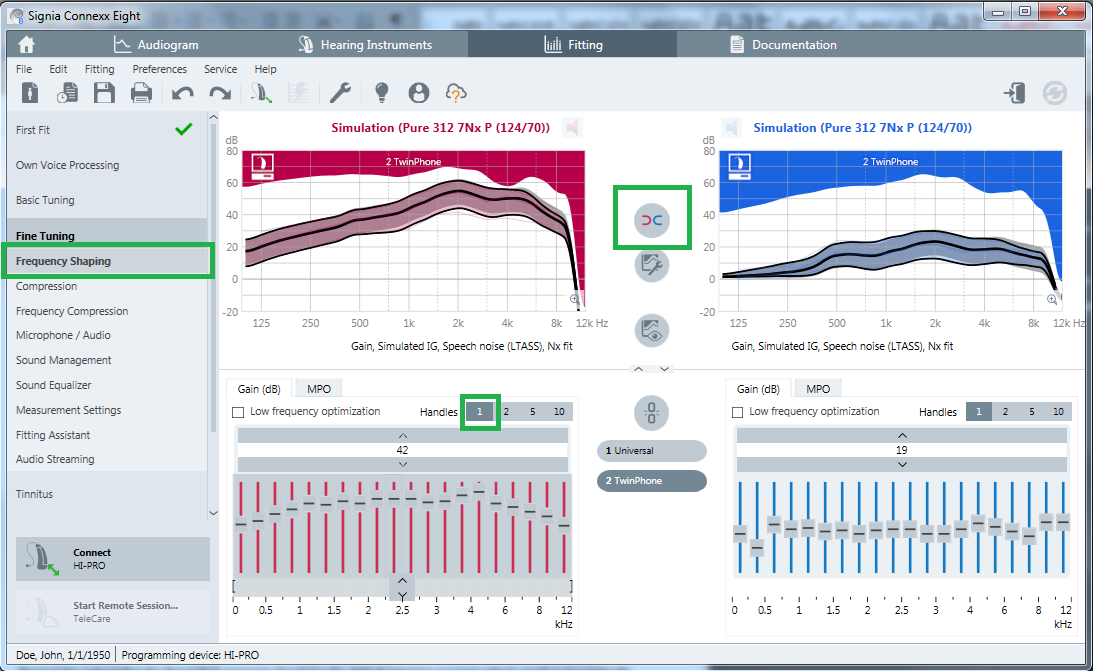Select Handles 10 on blue side
Viewport: 1093px width, 671px height.
1058,412
